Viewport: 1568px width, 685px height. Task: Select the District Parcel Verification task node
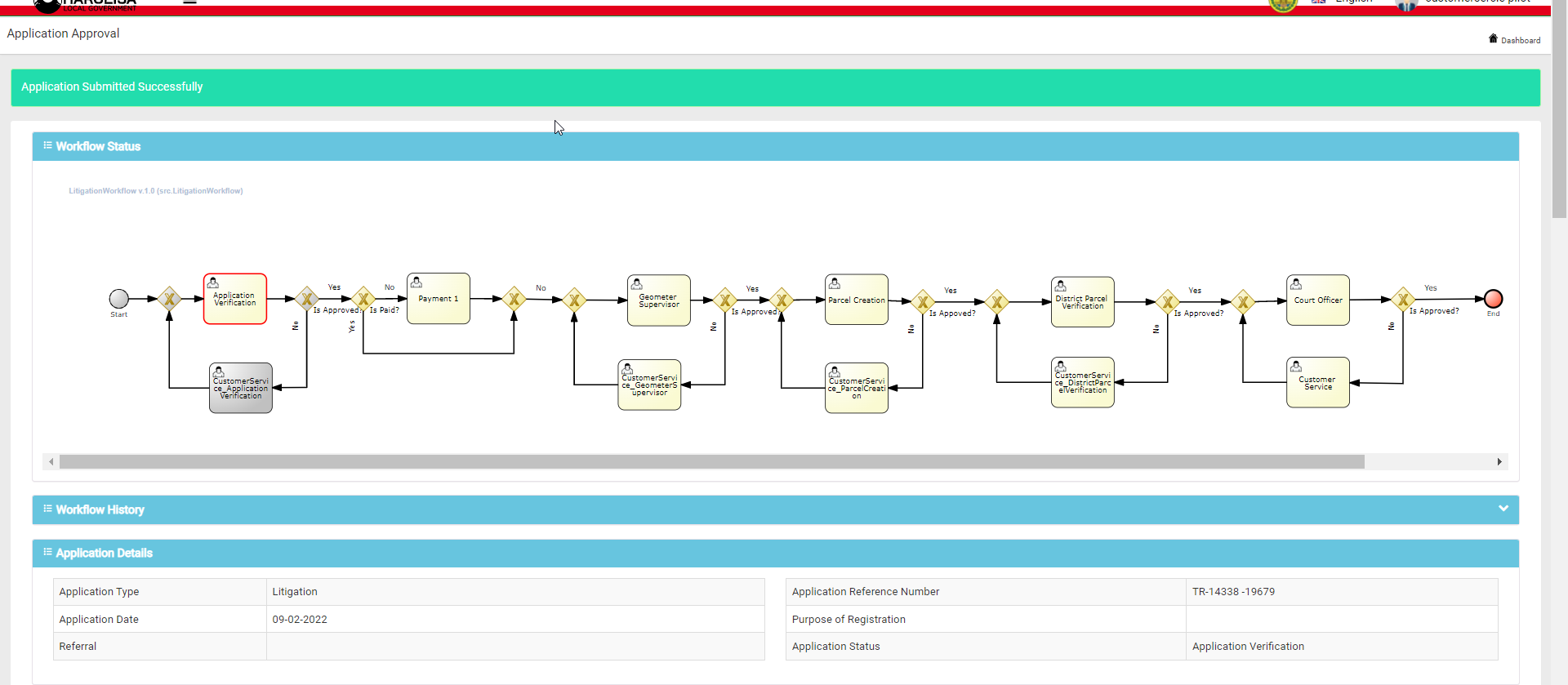1083,302
